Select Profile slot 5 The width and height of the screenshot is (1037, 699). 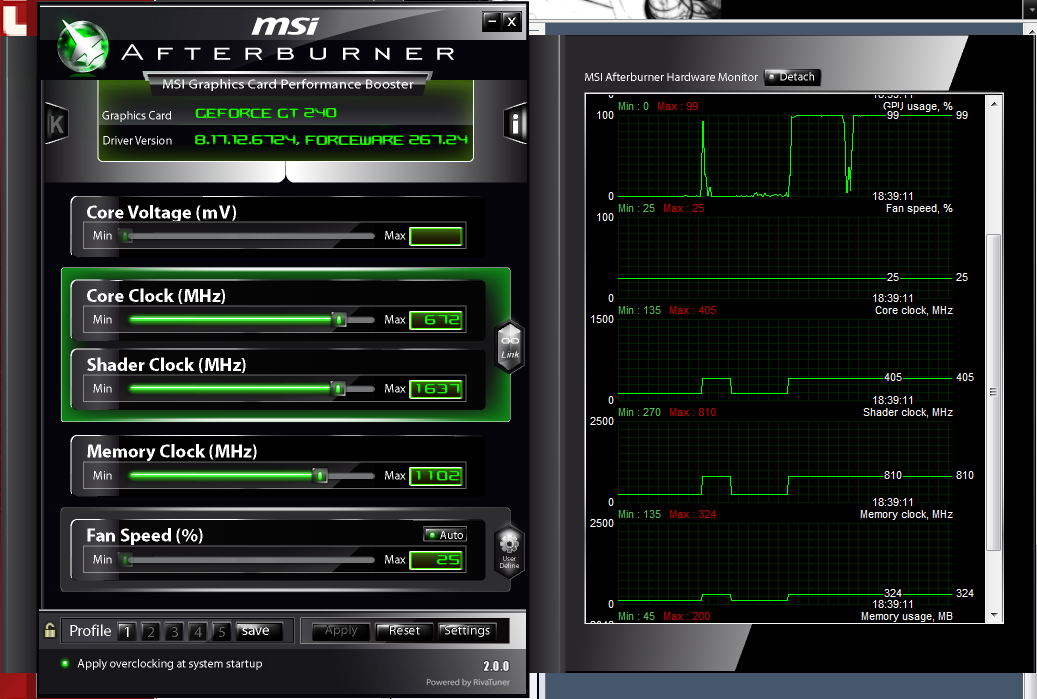(222, 632)
